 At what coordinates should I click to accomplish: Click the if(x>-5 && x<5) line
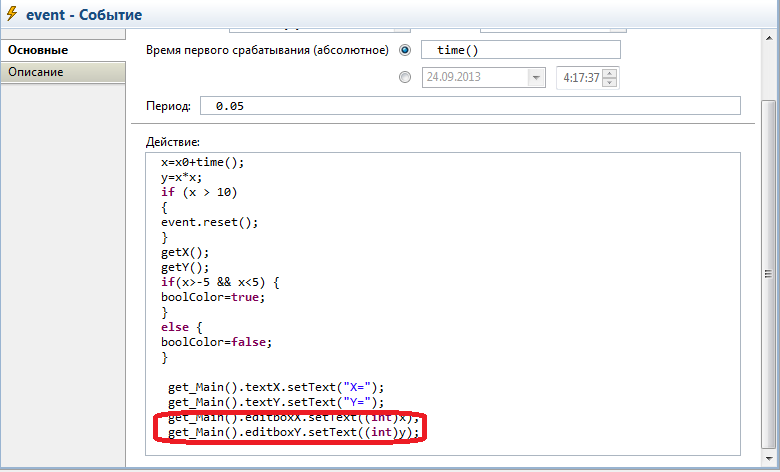click(220, 283)
